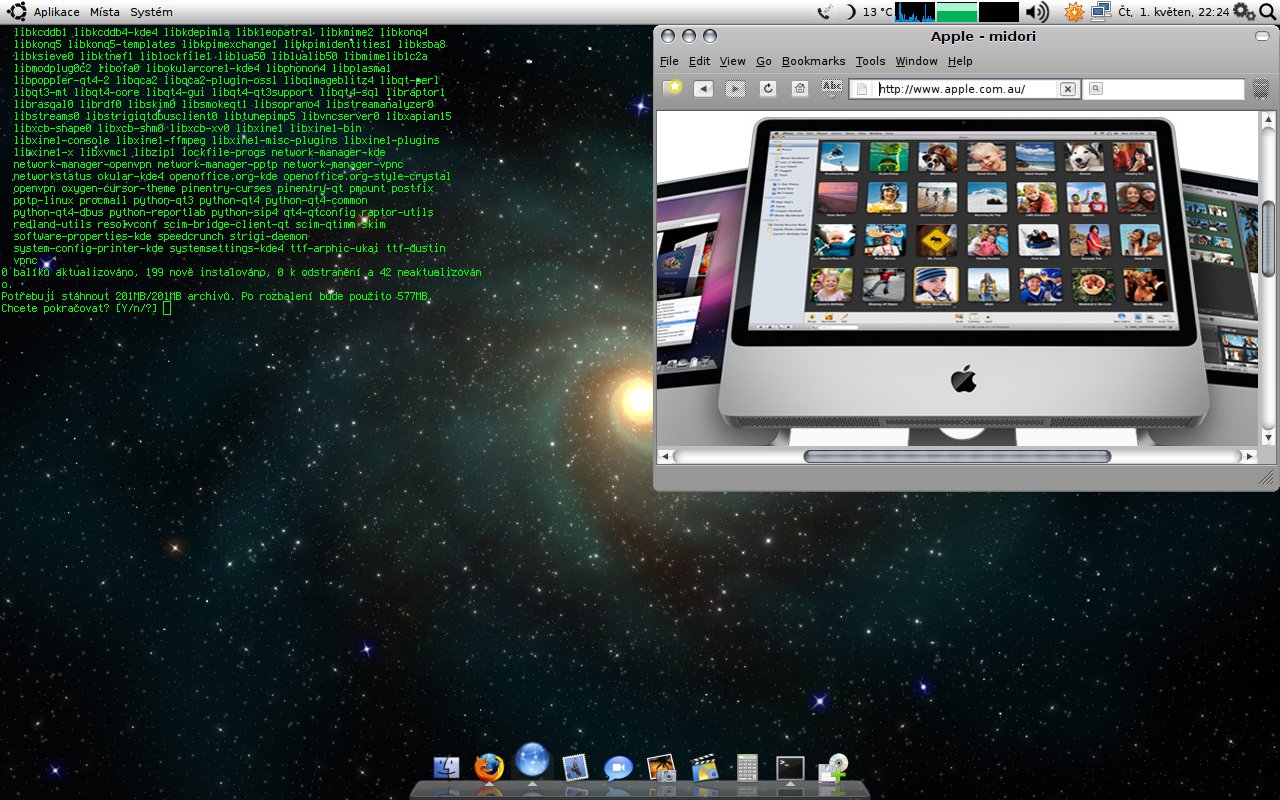The width and height of the screenshot is (1280, 800).
Task: Click 'software-properties-kde' in the terminal output
Action: coord(82,236)
